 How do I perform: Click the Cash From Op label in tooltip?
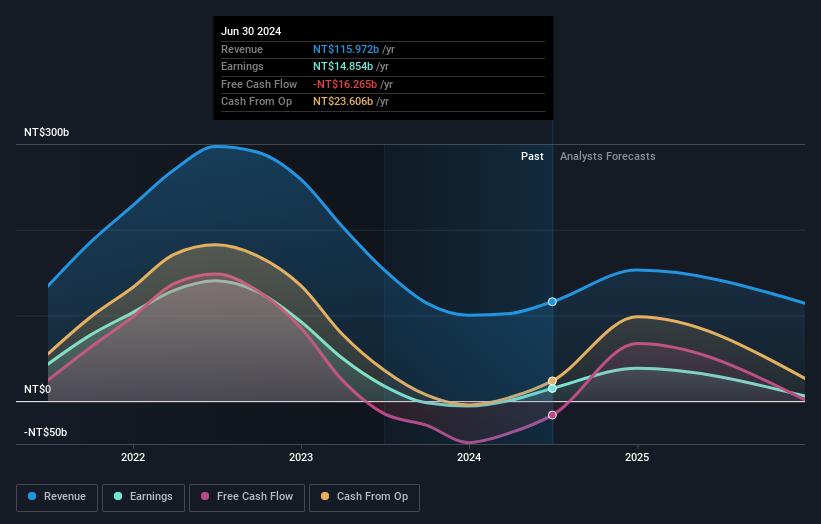tap(257, 102)
